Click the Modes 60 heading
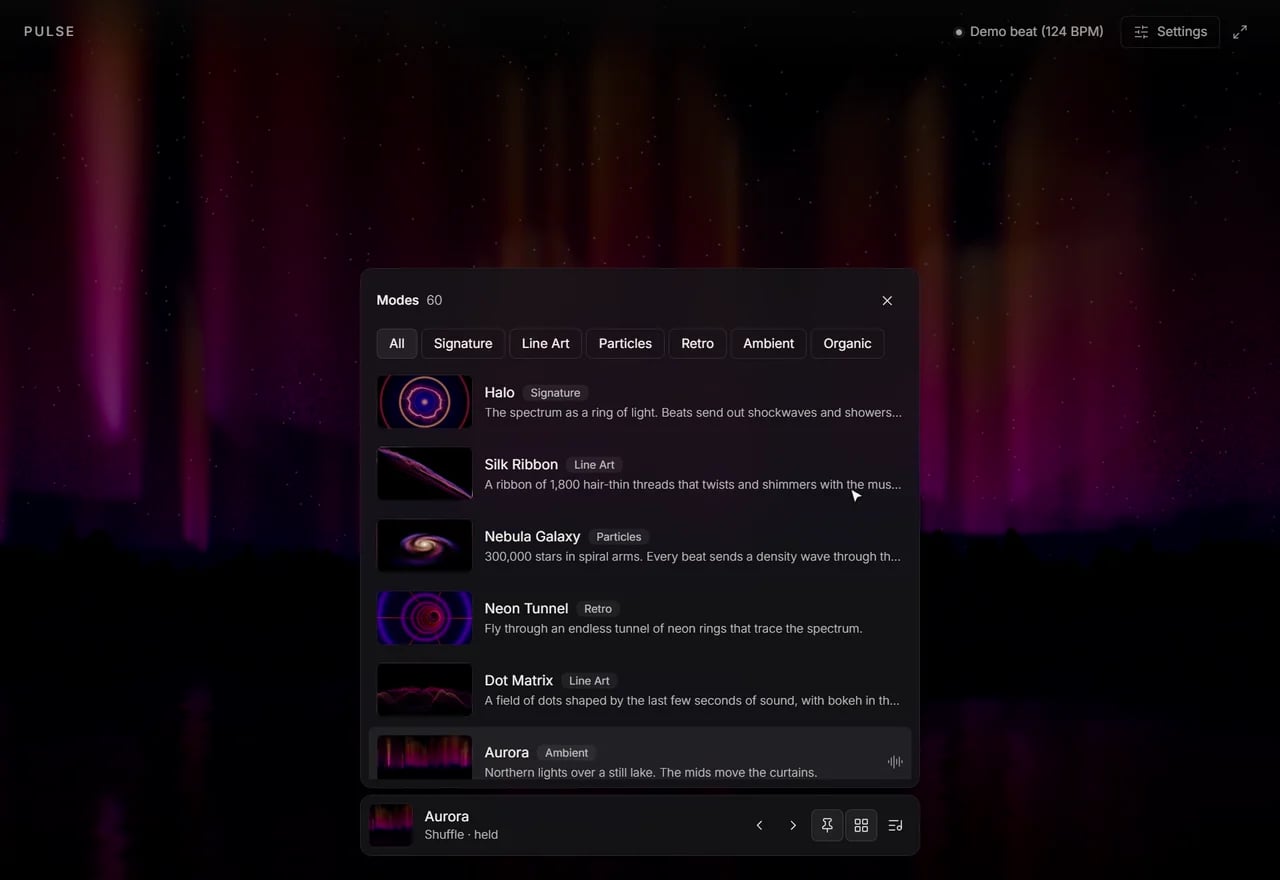The image size is (1280, 880). click(x=409, y=301)
